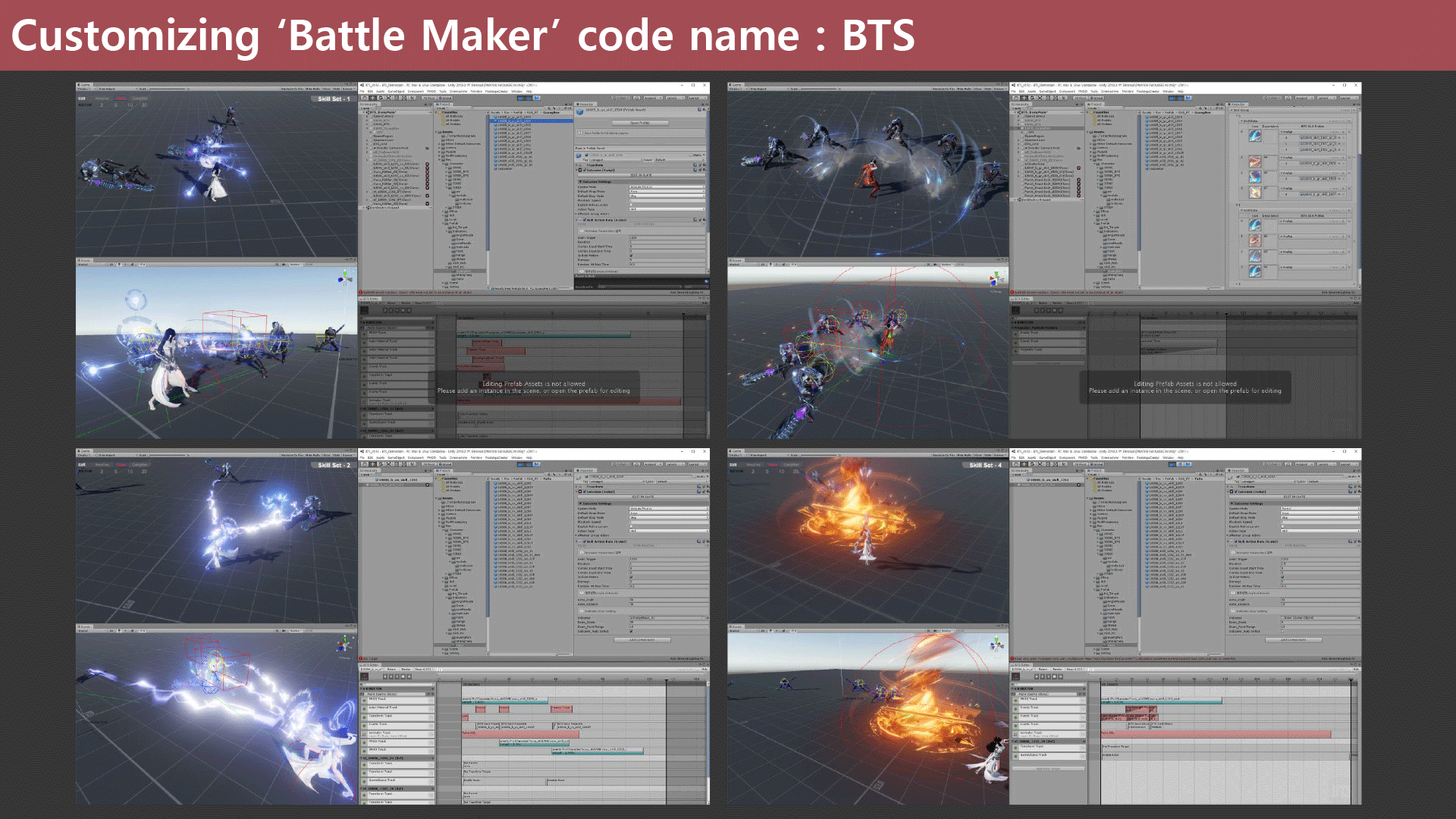Click the Open Prefab button in the Inspector
Screen dimensions: 1456x819
pyautogui.click(x=640, y=122)
